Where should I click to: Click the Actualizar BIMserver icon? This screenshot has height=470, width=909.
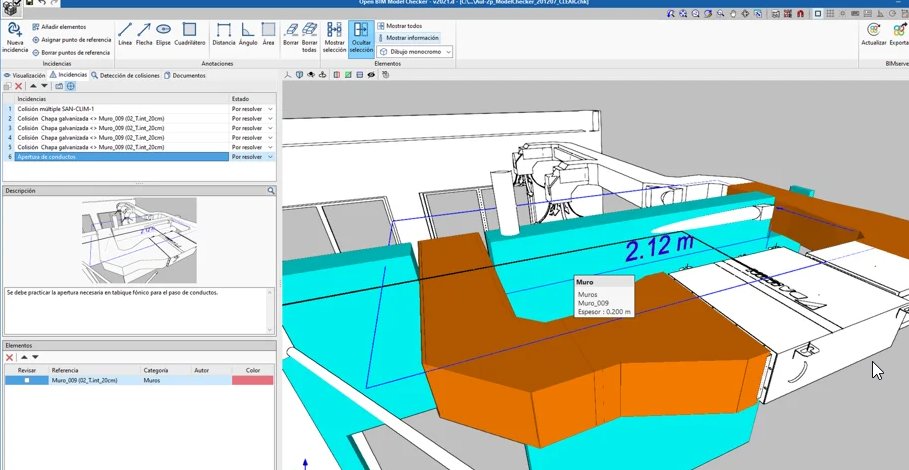[x=873, y=34]
